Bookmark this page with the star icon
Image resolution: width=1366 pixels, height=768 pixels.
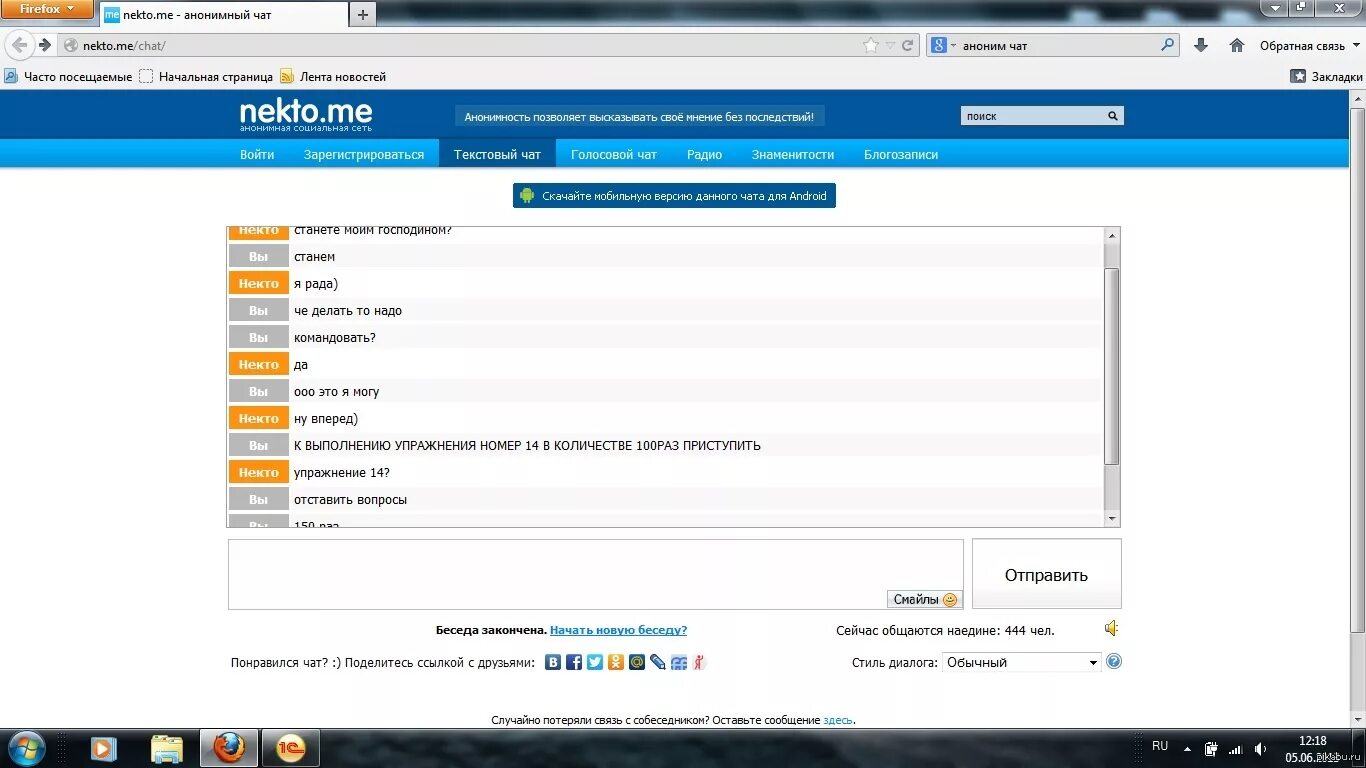(x=870, y=45)
